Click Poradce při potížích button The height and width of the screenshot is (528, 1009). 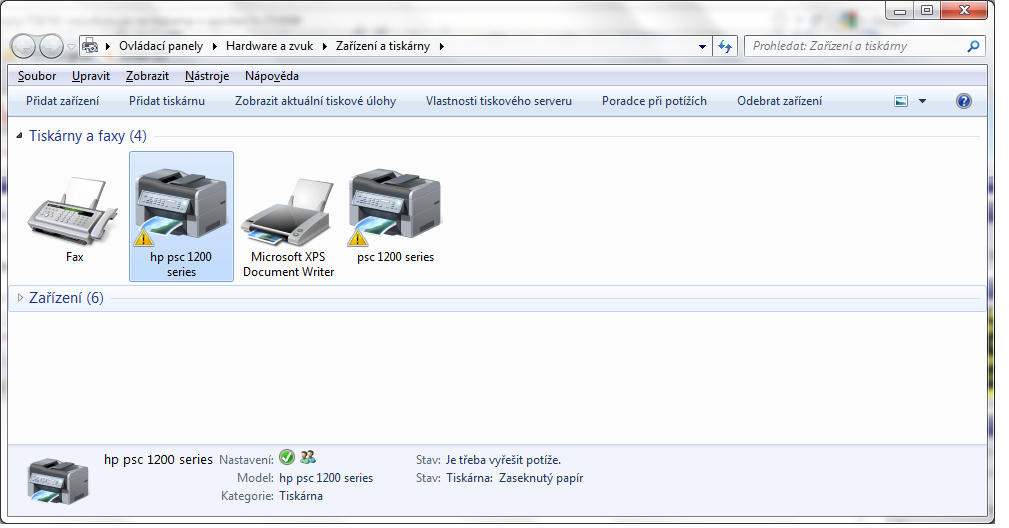[x=654, y=101]
